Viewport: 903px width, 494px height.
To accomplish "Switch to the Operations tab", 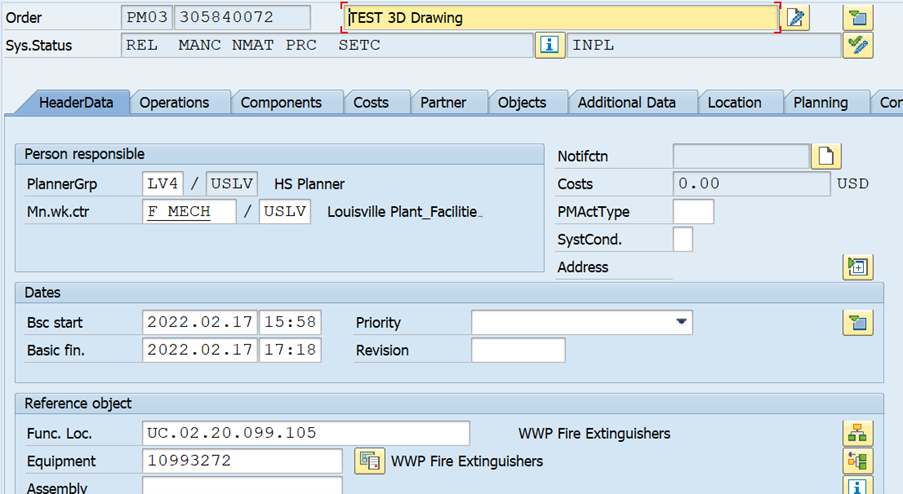I will 174,102.
